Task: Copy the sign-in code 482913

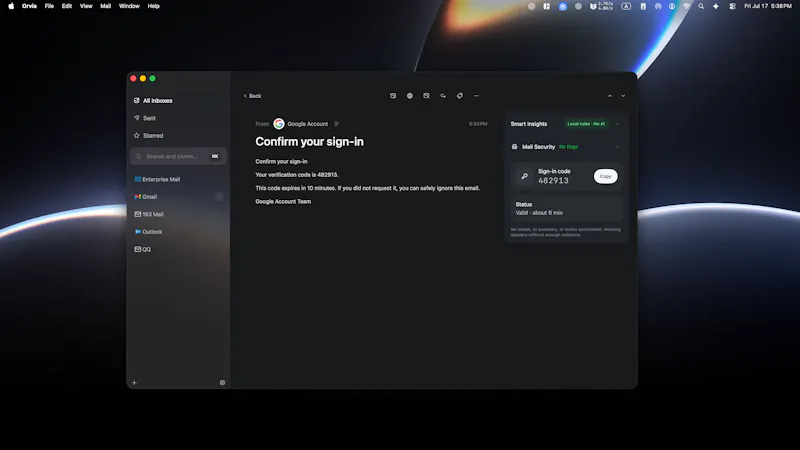Action: pos(606,176)
